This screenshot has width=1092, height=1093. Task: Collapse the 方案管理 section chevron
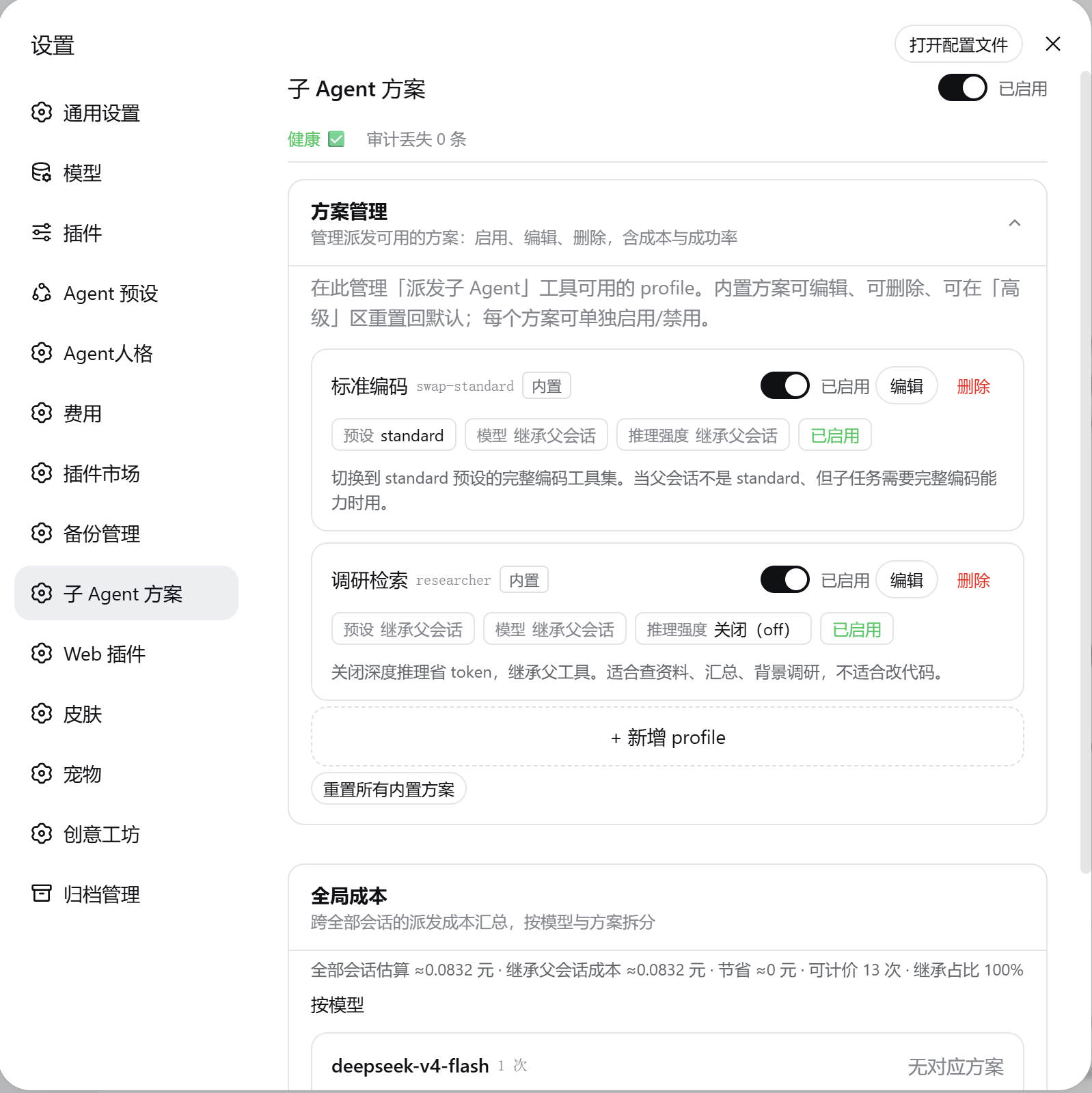point(1015,223)
